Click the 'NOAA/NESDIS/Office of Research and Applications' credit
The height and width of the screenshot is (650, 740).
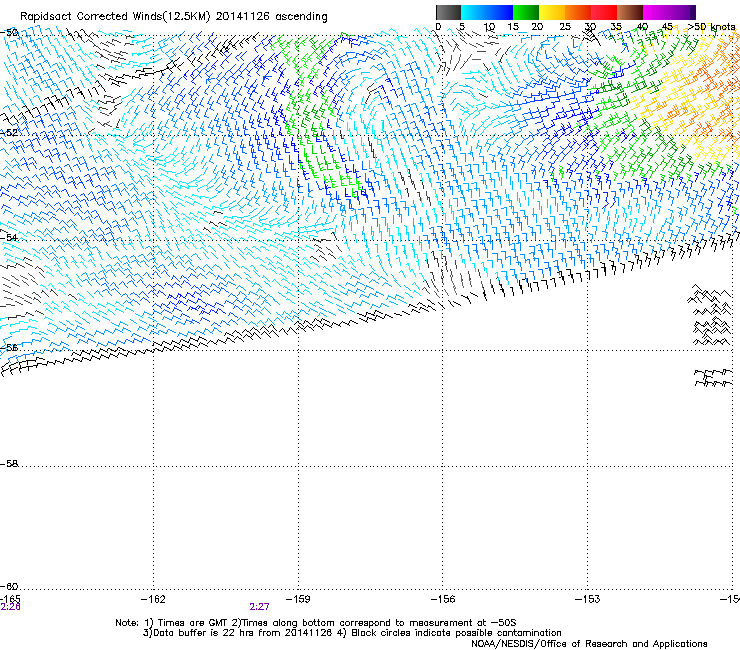pyautogui.click(x=589, y=644)
